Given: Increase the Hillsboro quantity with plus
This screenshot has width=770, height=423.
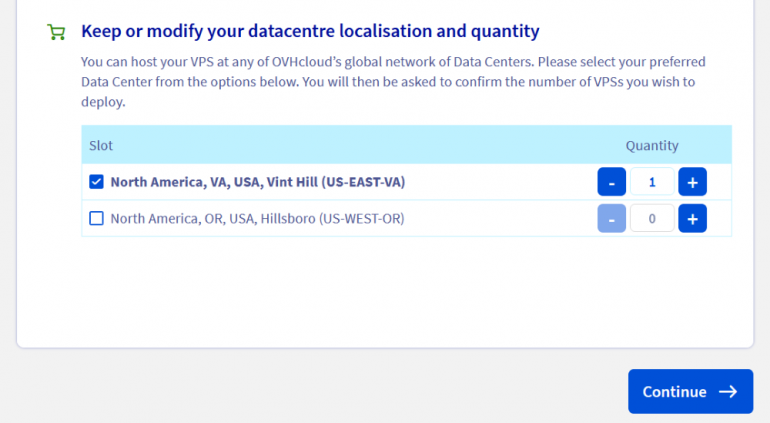Looking at the screenshot, I should pyautogui.click(x=692, y=218).
